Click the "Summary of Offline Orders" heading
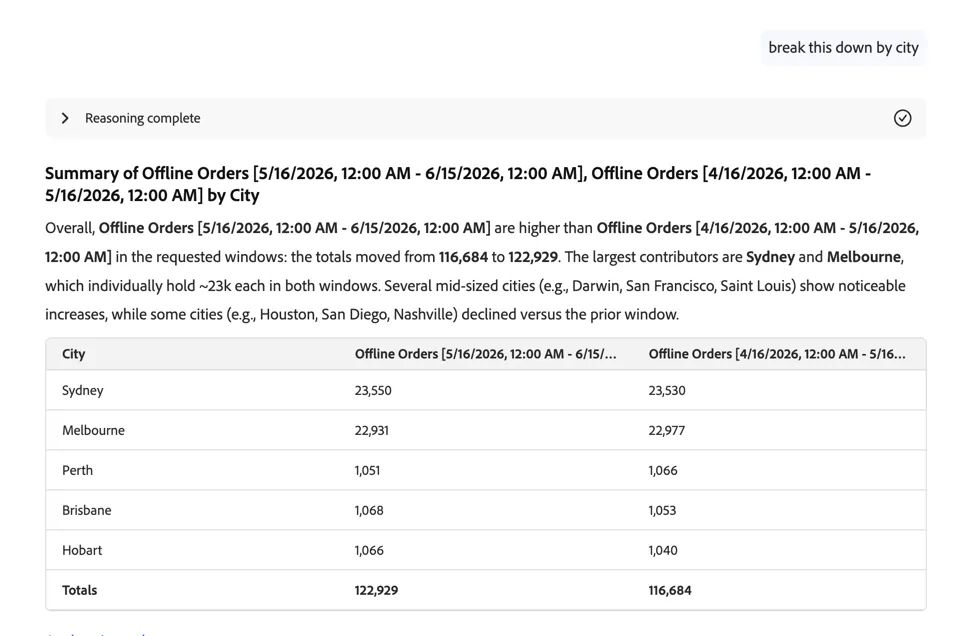Viewport: 966px width, 636px height. pyautogui.click(x=458, y=184)
